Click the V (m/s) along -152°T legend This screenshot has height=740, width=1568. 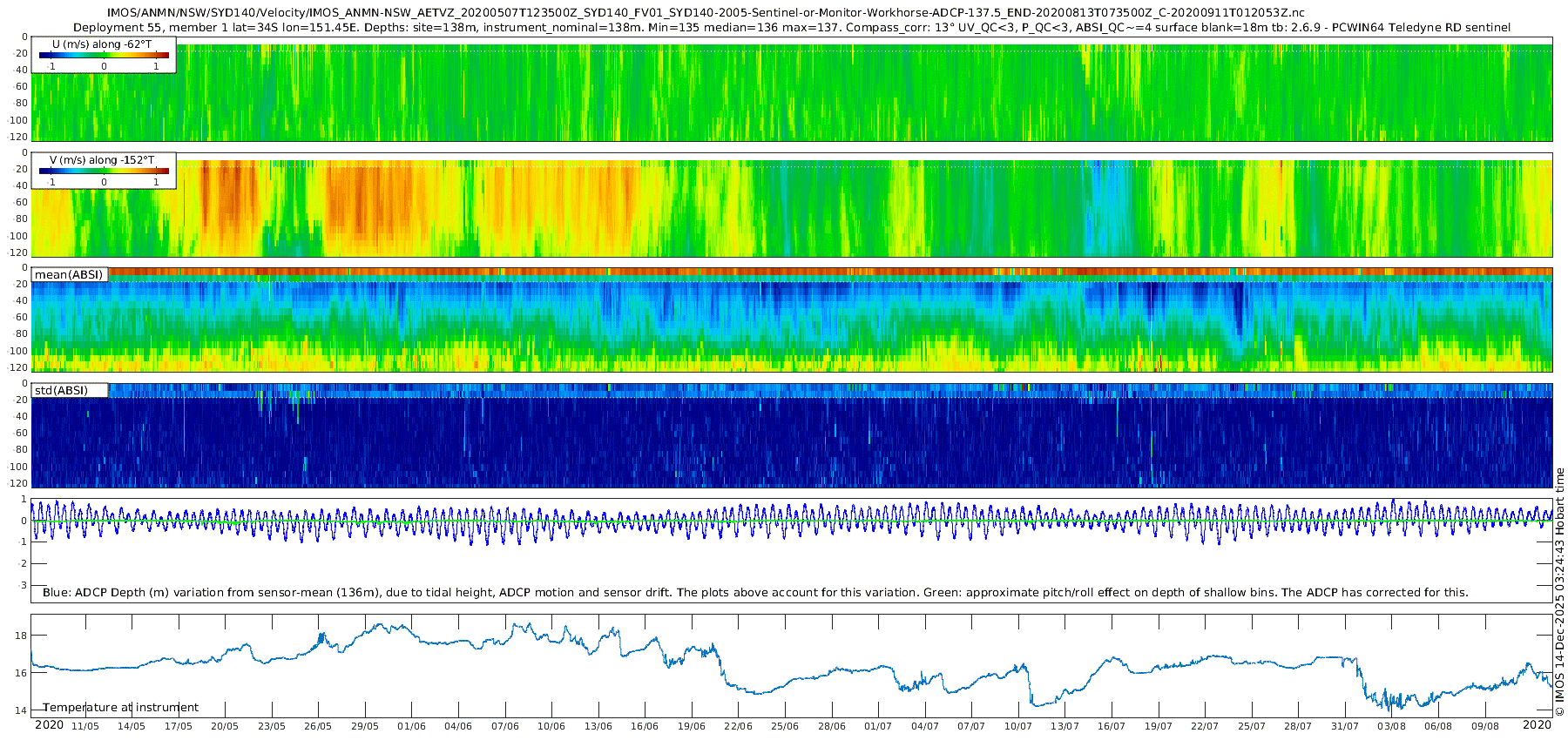(102, 160)
